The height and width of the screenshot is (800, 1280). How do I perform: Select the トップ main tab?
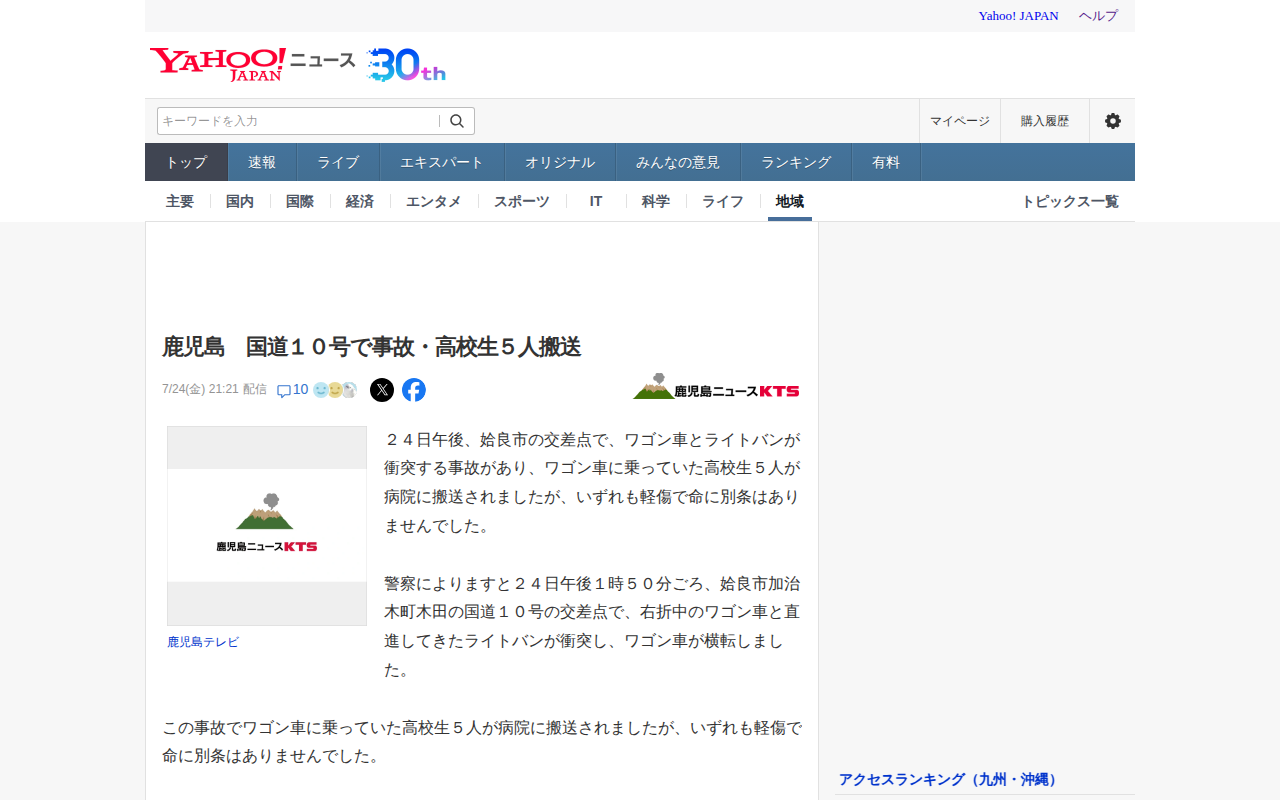pos(186,162)
